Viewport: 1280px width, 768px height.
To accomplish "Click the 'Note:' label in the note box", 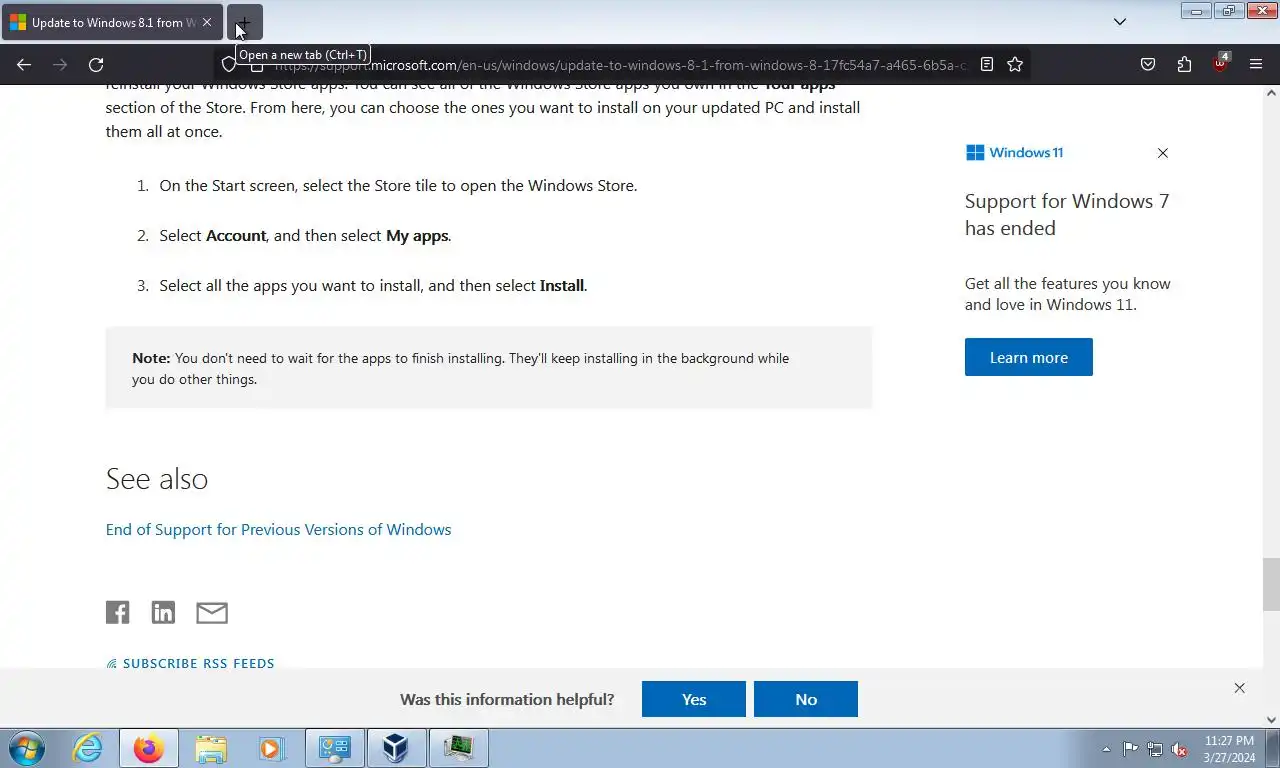I will (x=151, y=358).
